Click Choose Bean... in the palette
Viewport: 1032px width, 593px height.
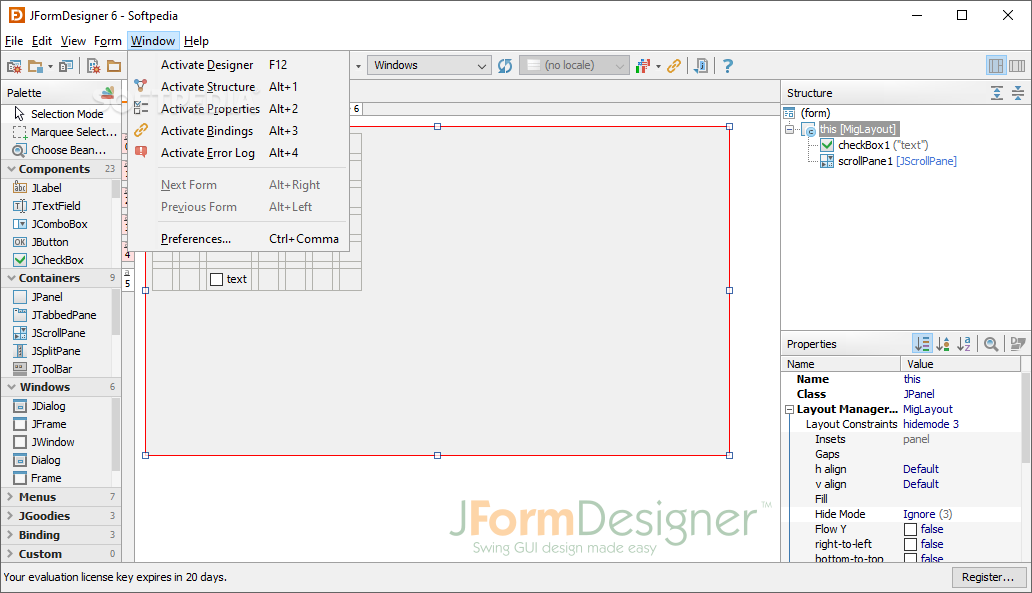[x=60, y=150]
